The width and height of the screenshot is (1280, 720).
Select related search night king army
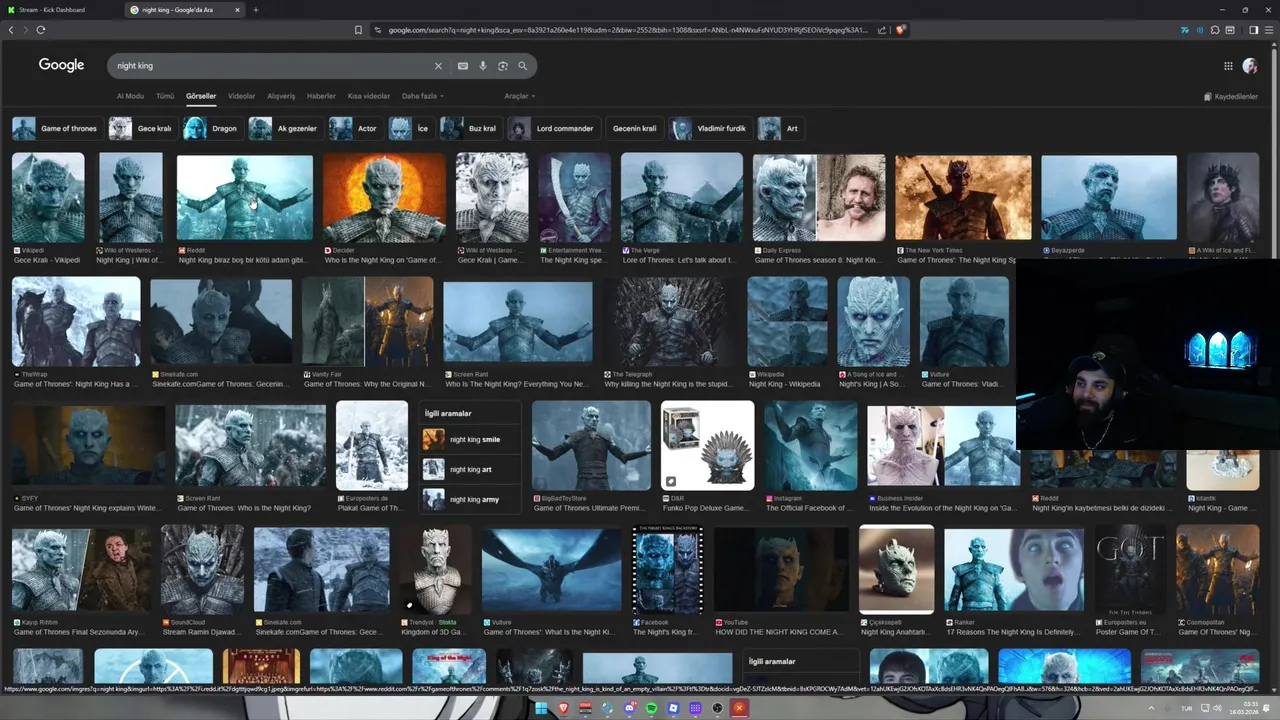(471, 499)
